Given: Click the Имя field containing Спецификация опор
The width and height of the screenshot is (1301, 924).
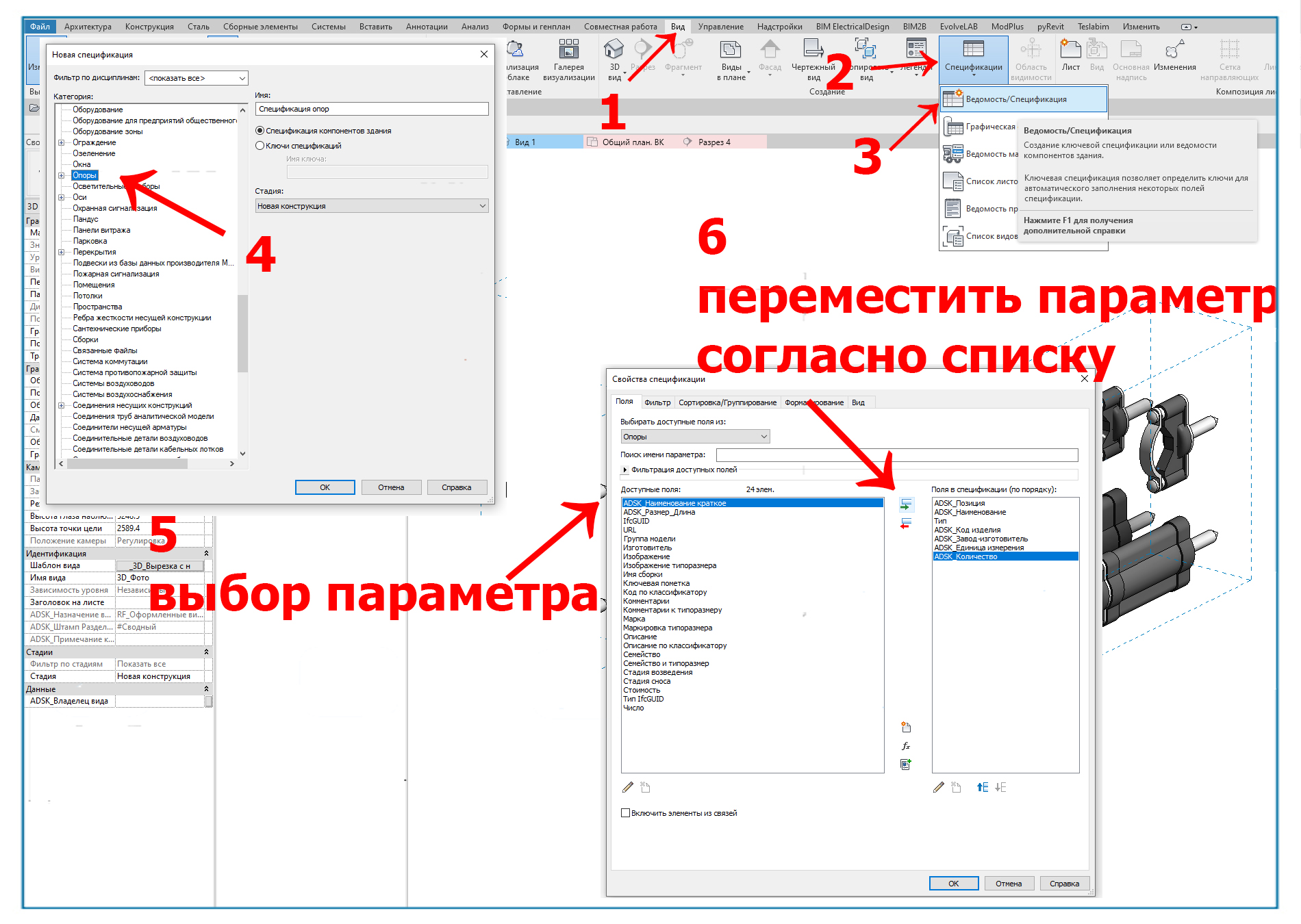Looking at the screenshot, I should tap(372, 109).
